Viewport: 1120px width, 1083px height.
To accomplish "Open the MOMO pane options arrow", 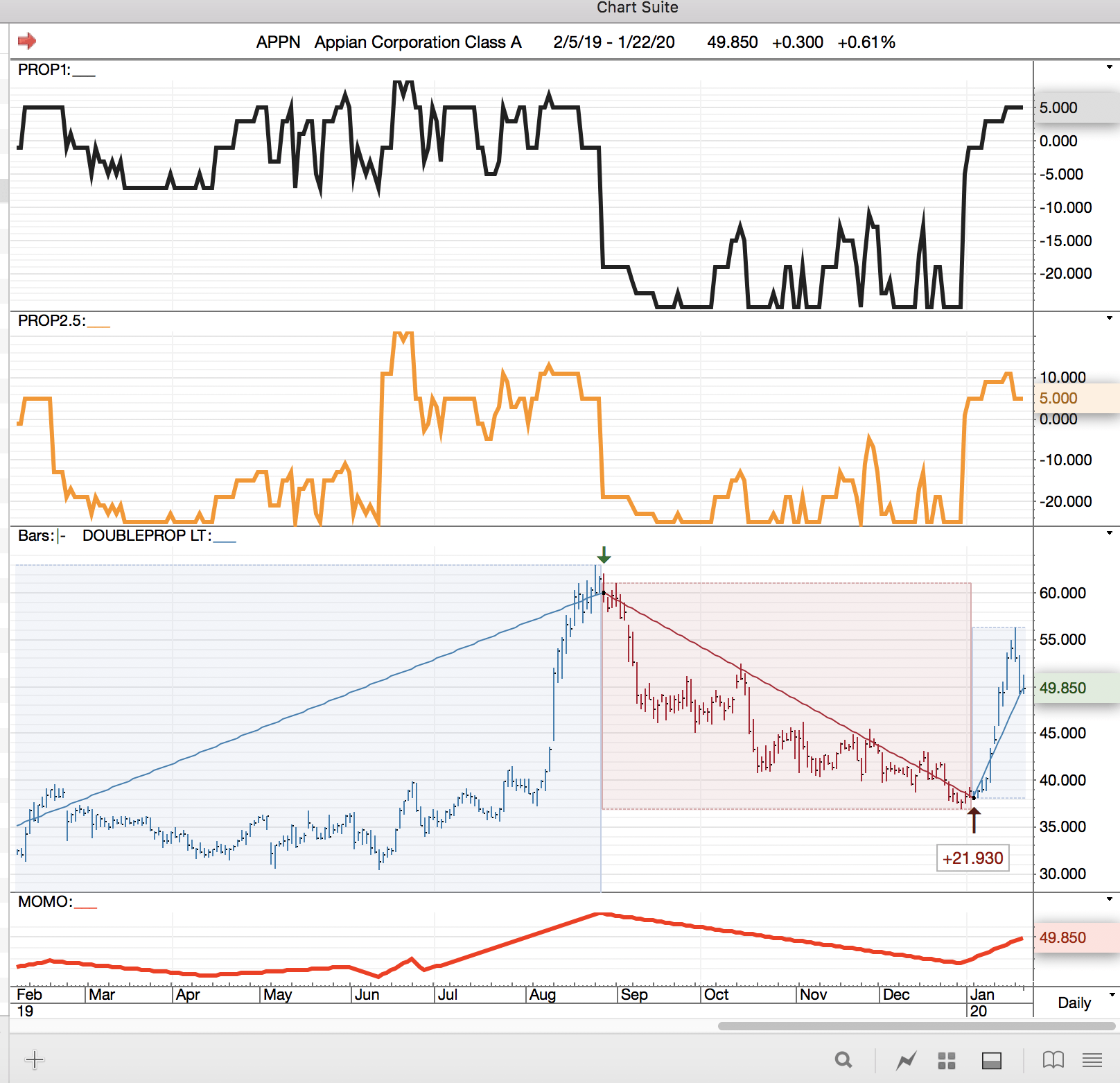I will [x=1110, y=899].
